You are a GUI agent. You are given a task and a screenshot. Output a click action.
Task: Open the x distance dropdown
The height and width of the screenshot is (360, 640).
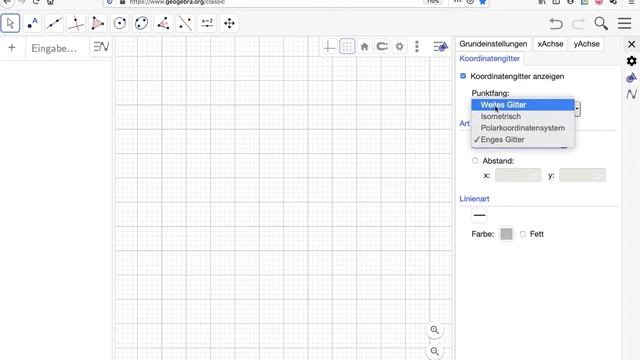pyautogui.click(x=518, y=176)
